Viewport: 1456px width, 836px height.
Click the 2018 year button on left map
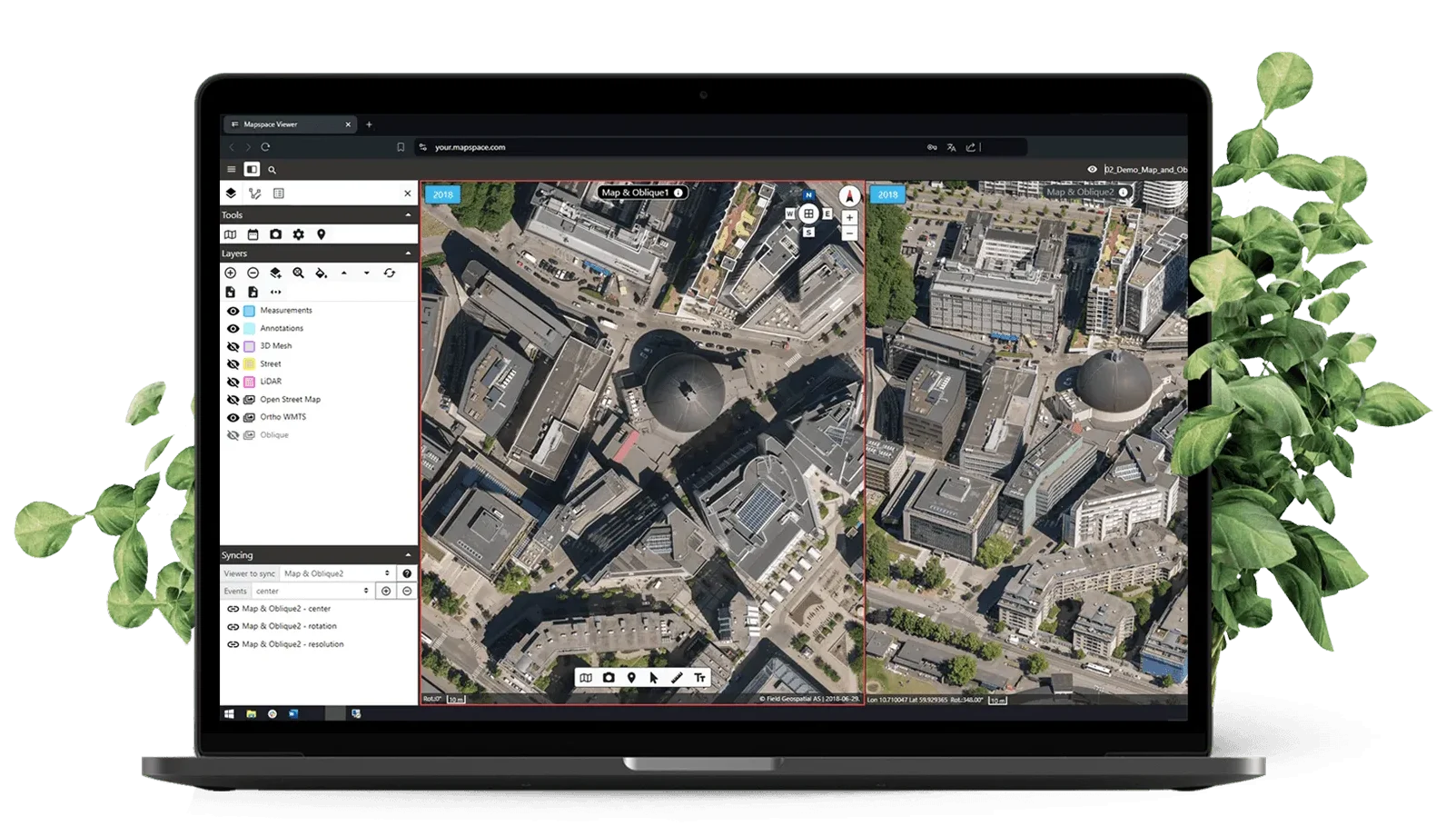coord(442,194)
